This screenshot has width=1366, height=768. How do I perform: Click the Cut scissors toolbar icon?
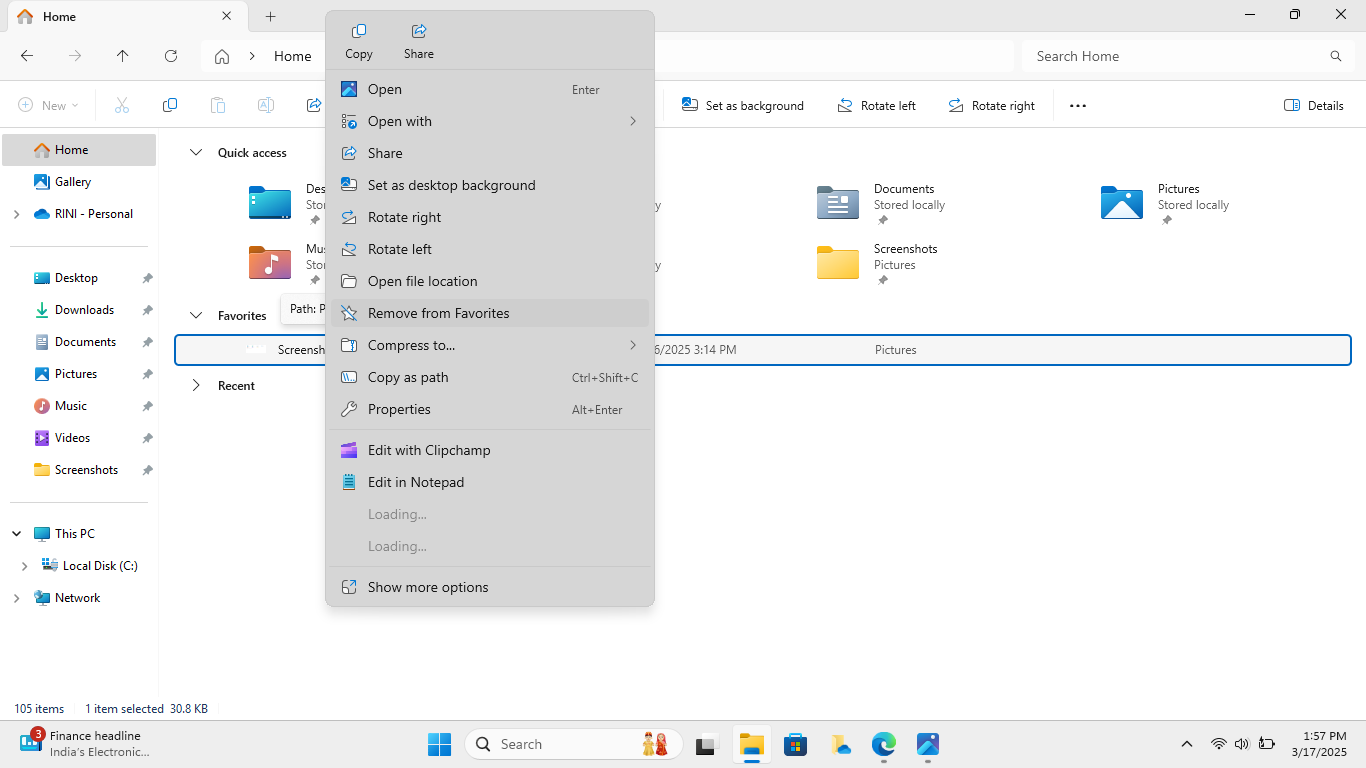click(122, 105)
